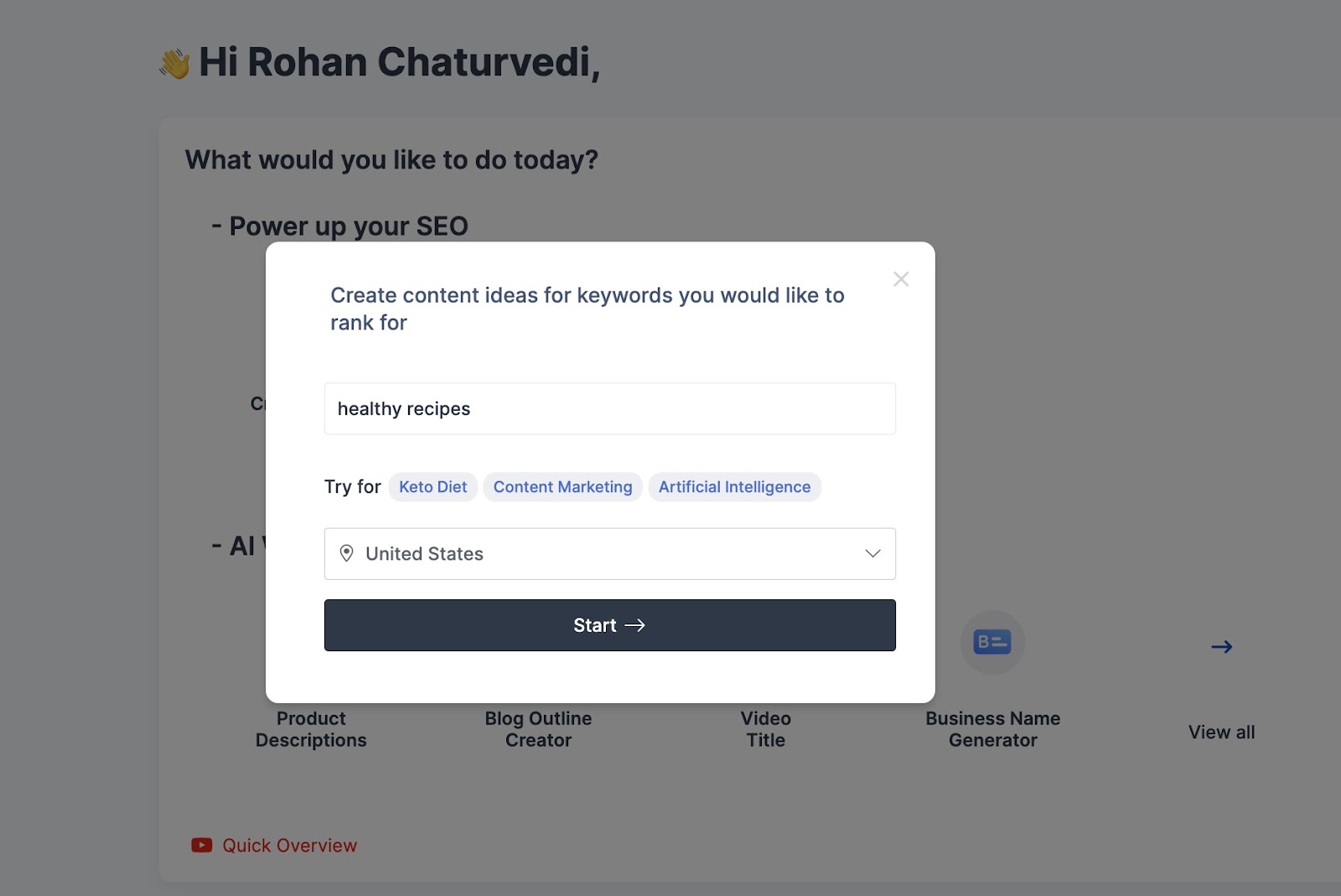This screenshot has width=1341, height=896.
Task: Click the location pin icon
Action: [x=346, y=553]
